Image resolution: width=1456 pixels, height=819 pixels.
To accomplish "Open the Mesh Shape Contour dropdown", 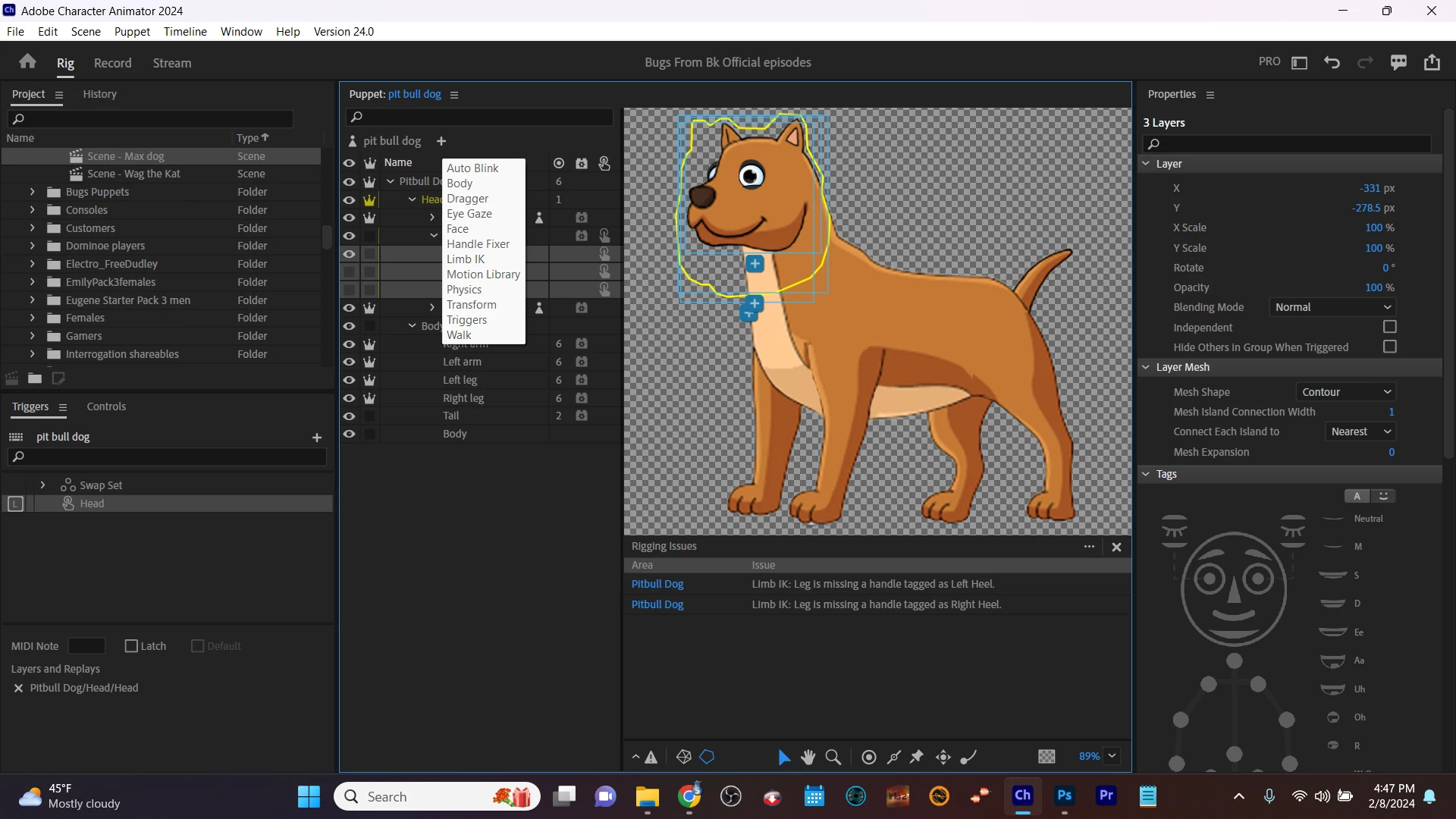I will 1346,392.
